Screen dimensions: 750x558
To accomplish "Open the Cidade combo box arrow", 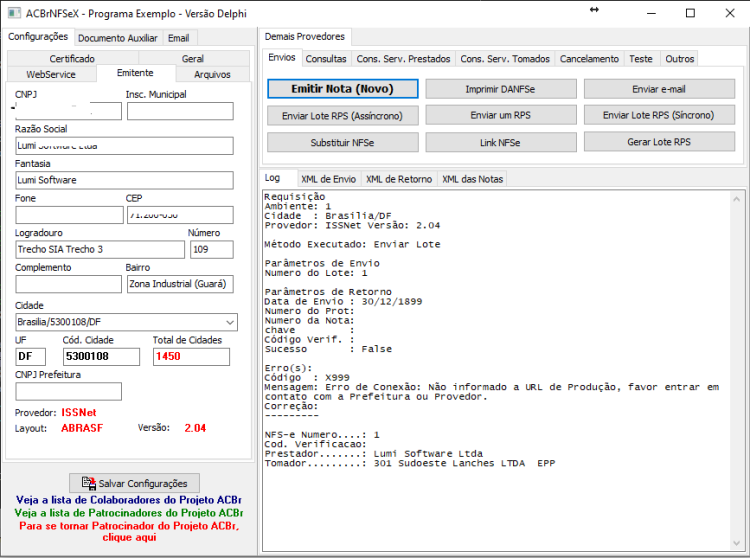I will coord(230,322).
